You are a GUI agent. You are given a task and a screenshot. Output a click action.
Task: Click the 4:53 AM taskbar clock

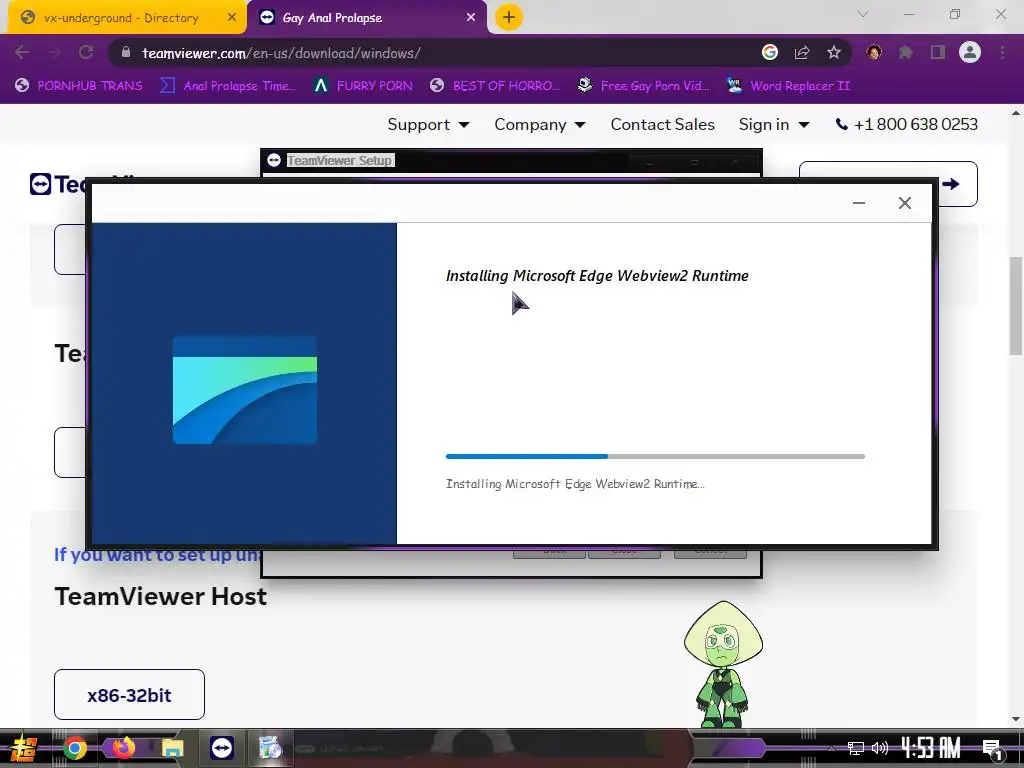(931, 748)
